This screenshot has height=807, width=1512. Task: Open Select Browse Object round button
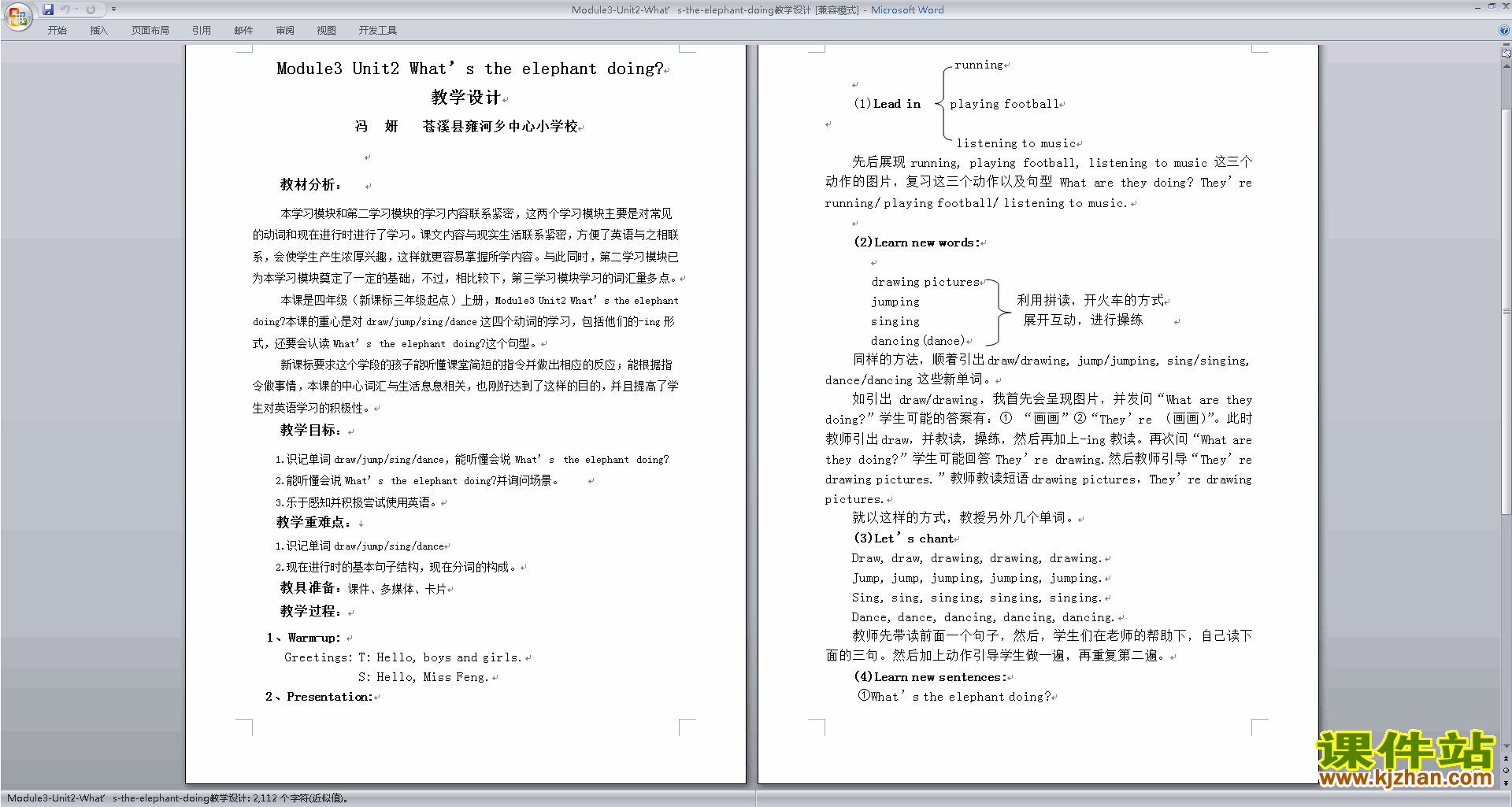(1506, 771)
